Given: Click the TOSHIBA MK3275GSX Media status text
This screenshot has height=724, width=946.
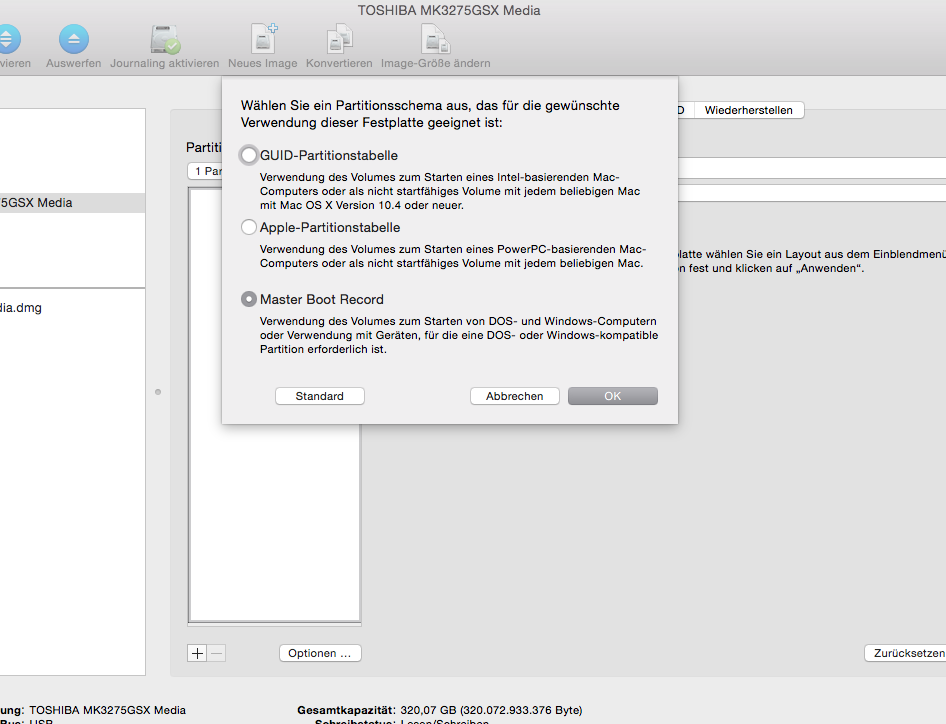Looking at the screenshot, I should 107,710.
